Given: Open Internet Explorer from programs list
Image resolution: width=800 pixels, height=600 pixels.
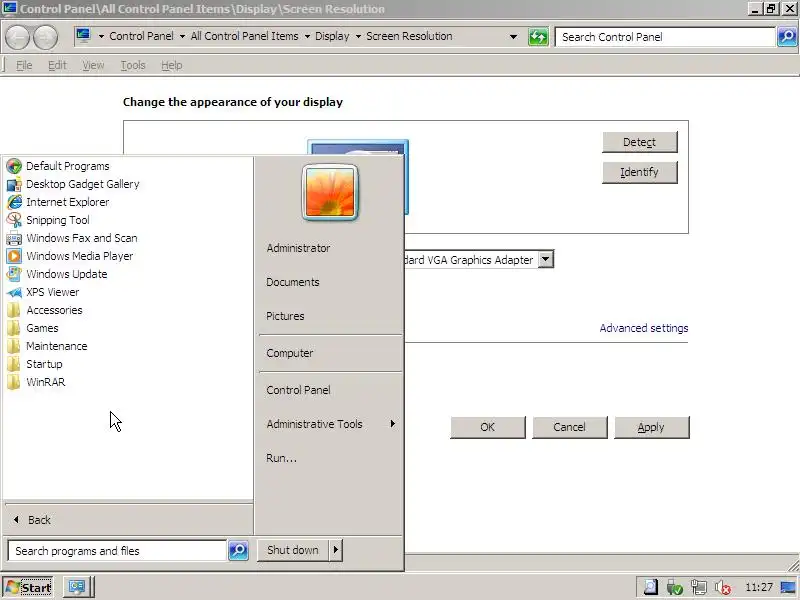Looking at the screenshot, I should point(67,202).
